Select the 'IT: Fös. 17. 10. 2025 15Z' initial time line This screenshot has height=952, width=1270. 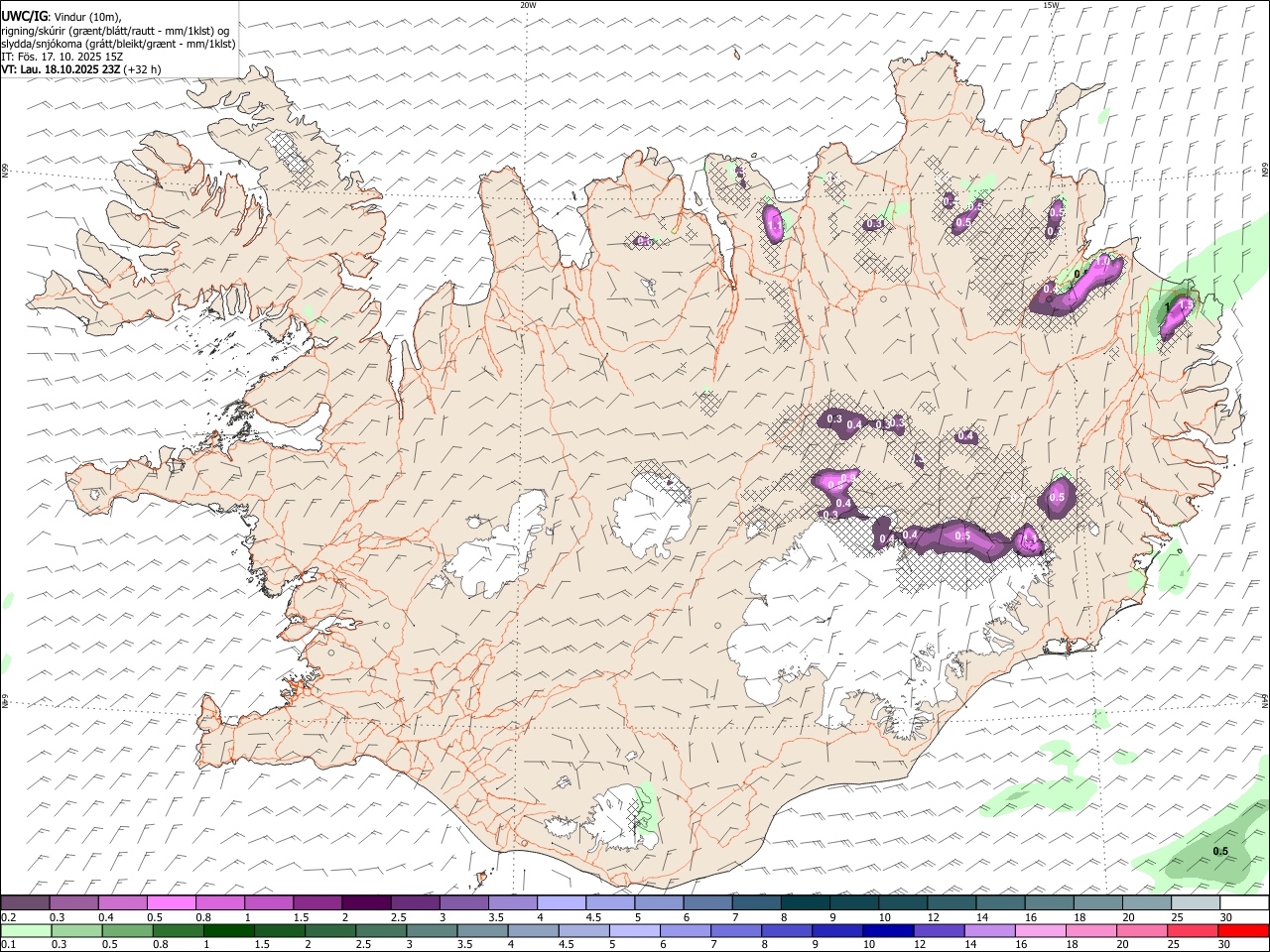pos(62,57)
